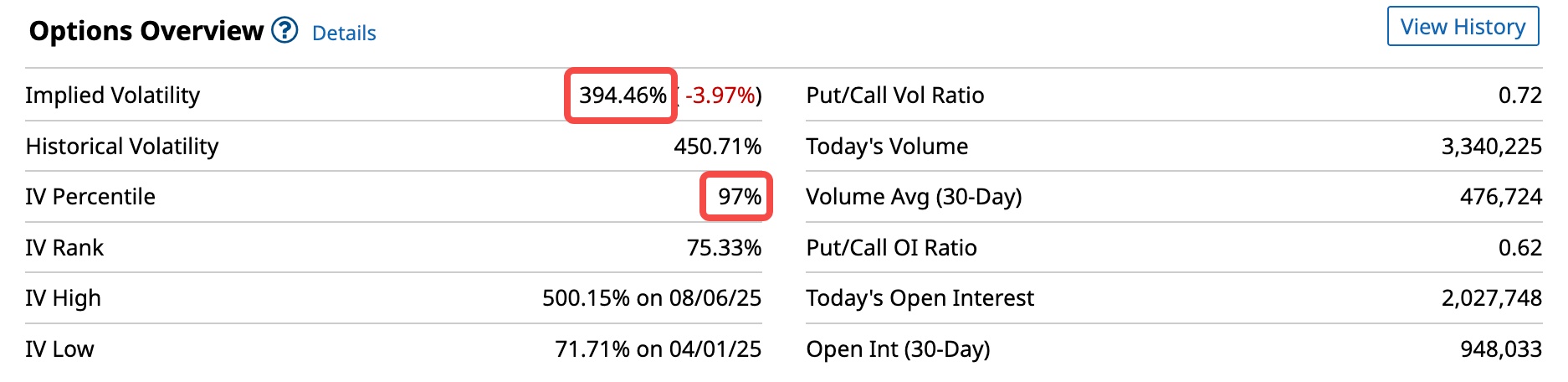Click the IV Rank 75.33% value
The height and width of the screenshot is (382, 1568).
pyautogui.click(x=725, y=248)
